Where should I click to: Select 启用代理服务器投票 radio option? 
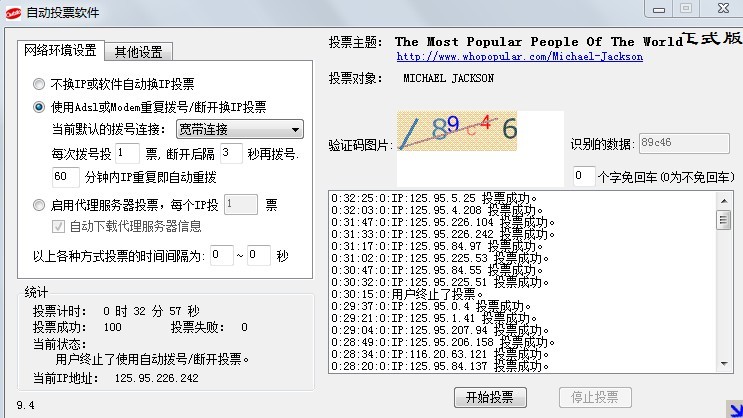(x=40, y=205)
